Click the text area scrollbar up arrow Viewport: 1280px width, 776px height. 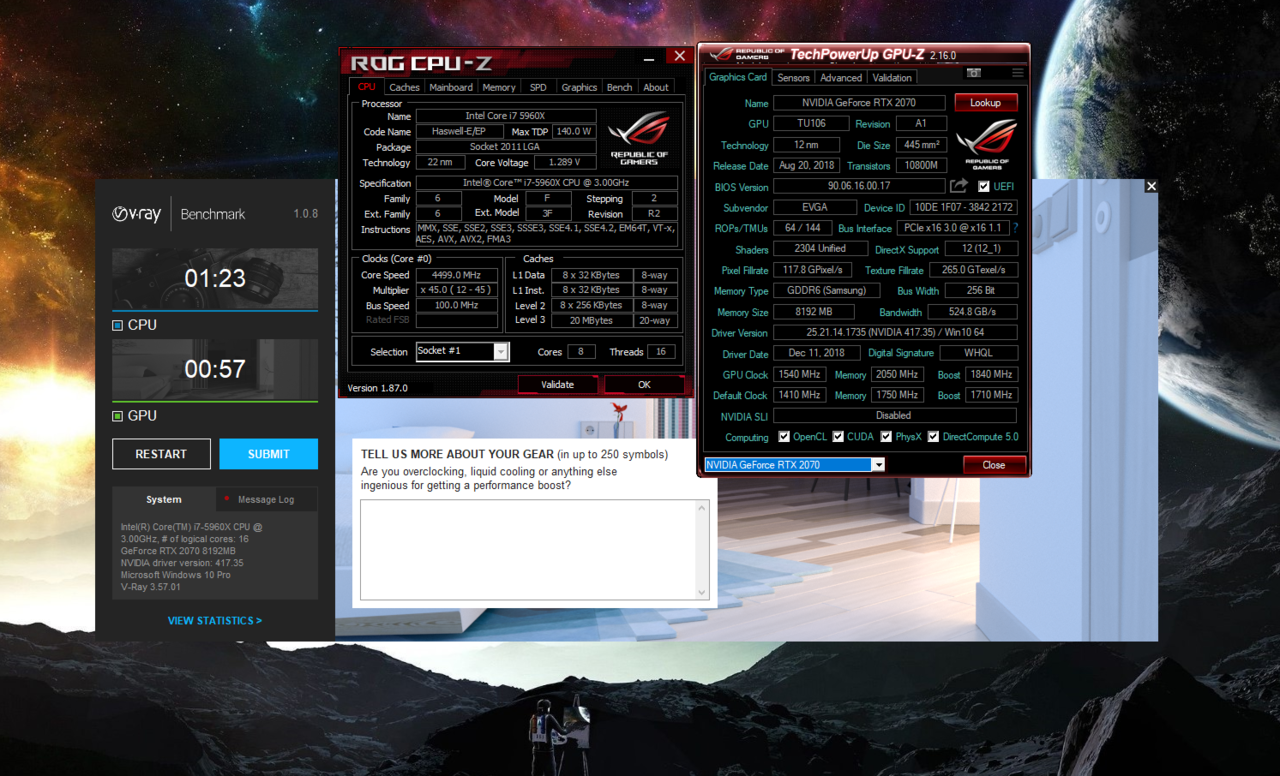[702, 508]
